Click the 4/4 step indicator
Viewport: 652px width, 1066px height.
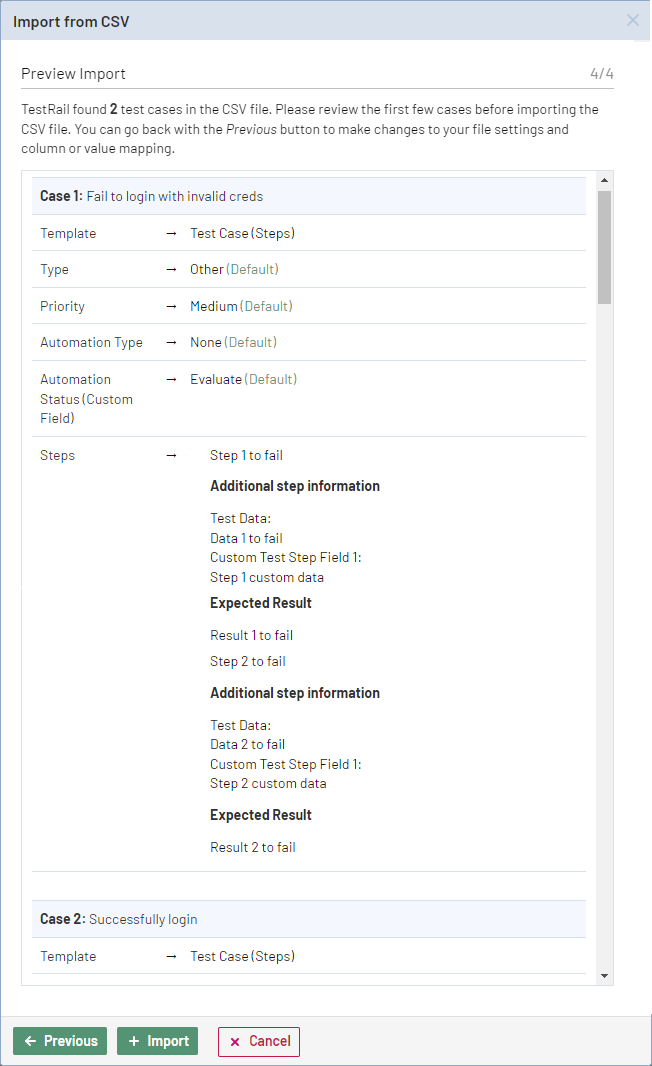(601, 74)
